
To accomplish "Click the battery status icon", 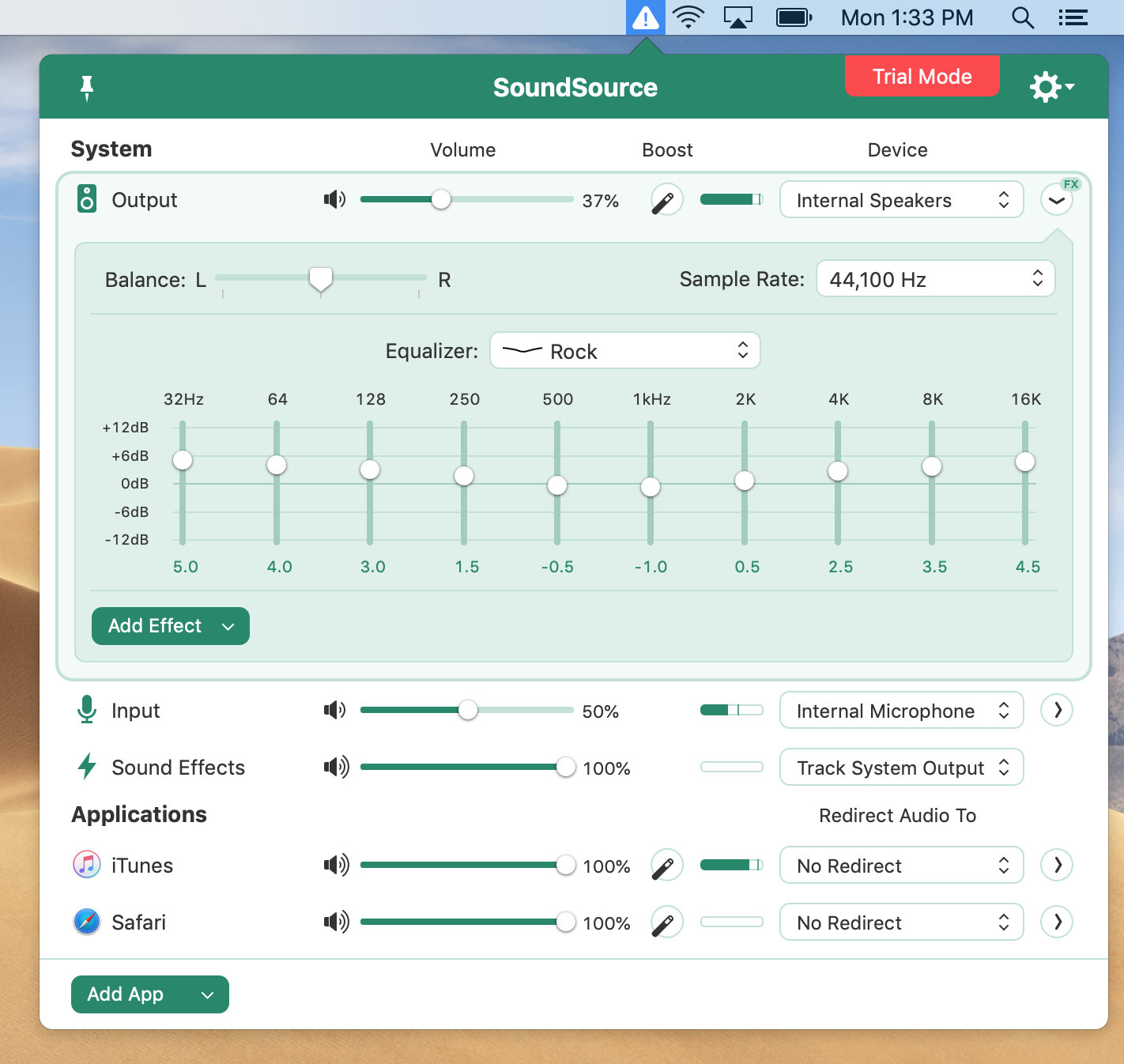I will point(794,17).
